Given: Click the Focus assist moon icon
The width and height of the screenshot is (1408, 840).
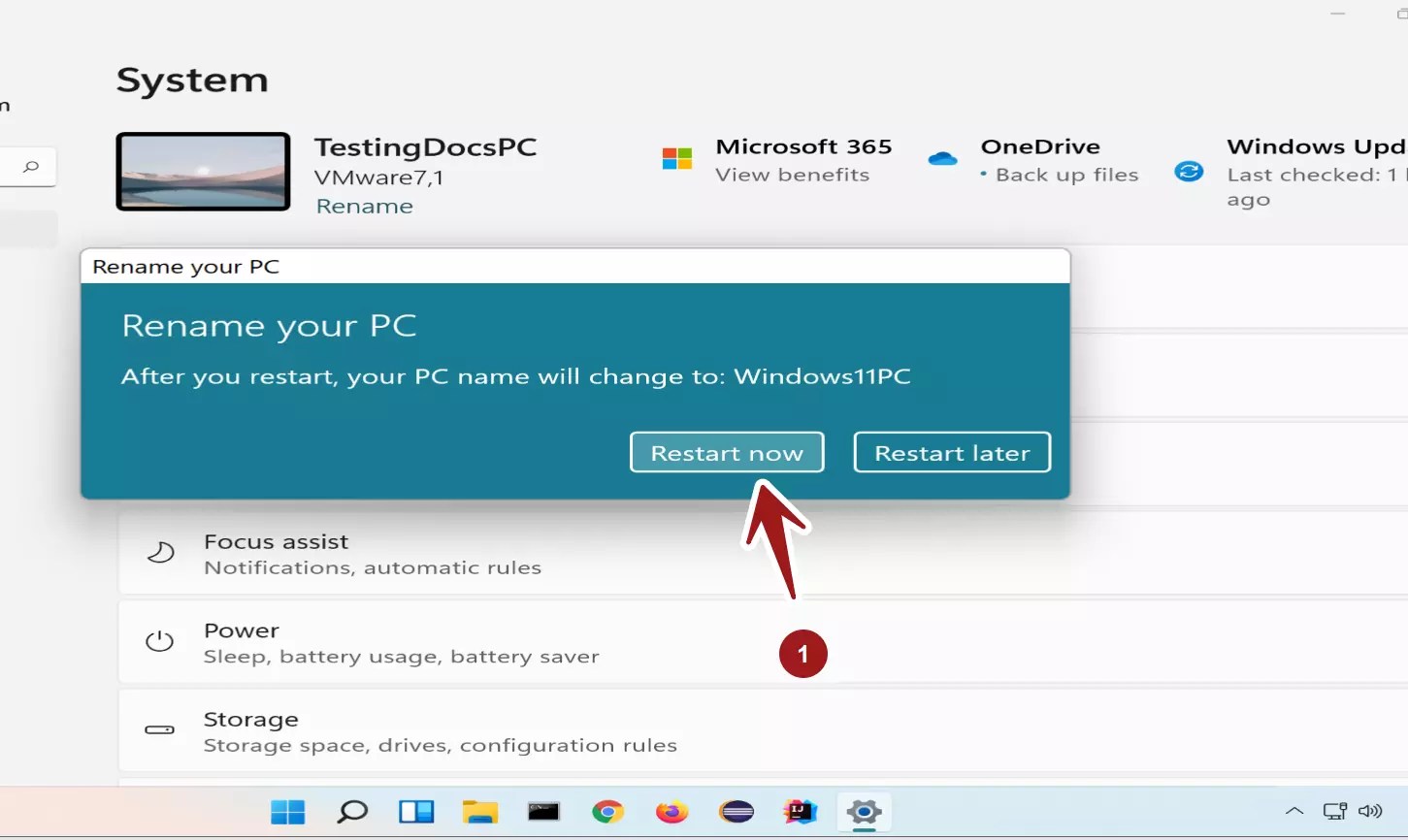Looking at the screenshot, I should [159, 553].
